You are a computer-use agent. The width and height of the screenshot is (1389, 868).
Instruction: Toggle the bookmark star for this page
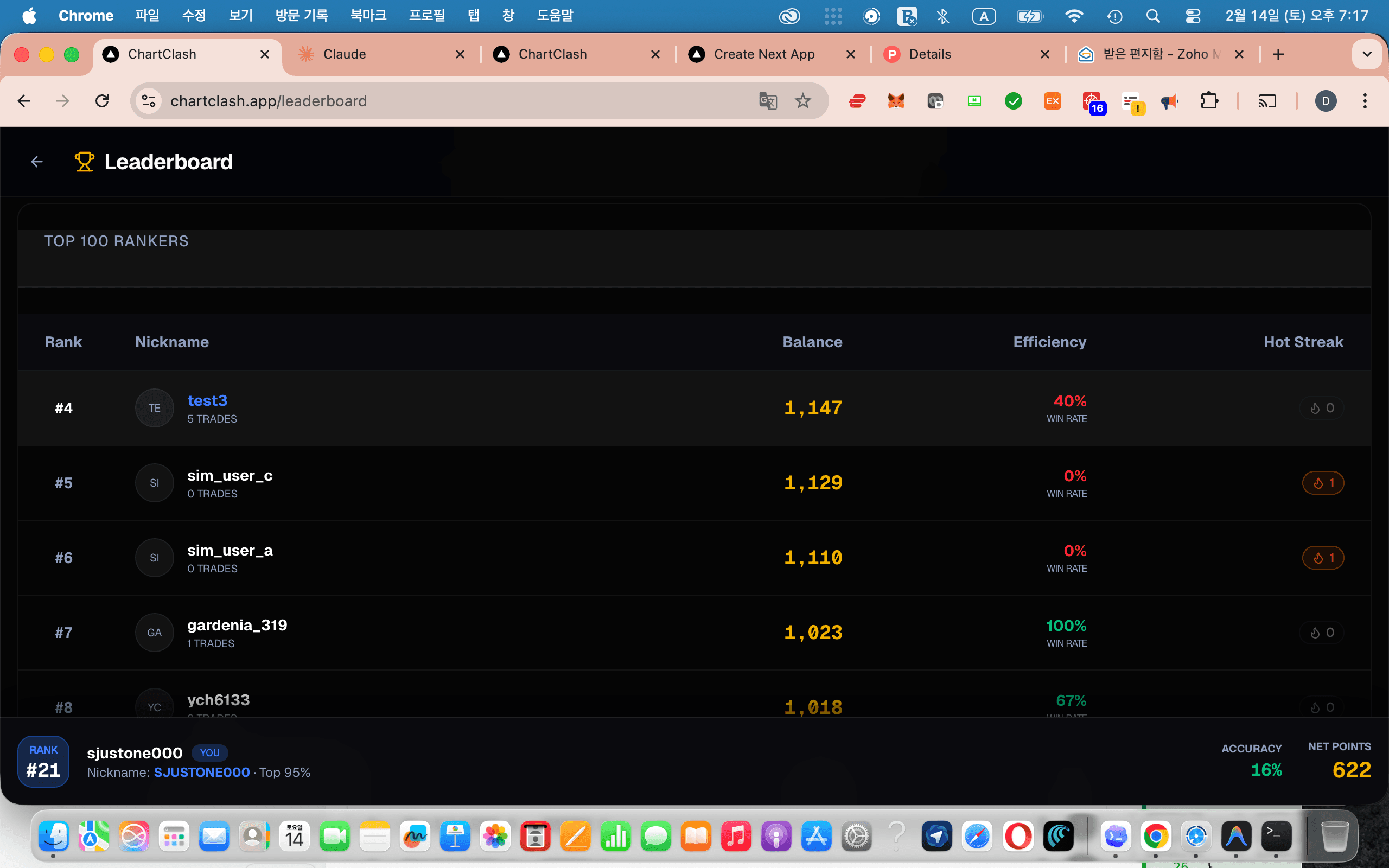click(803, 101)
